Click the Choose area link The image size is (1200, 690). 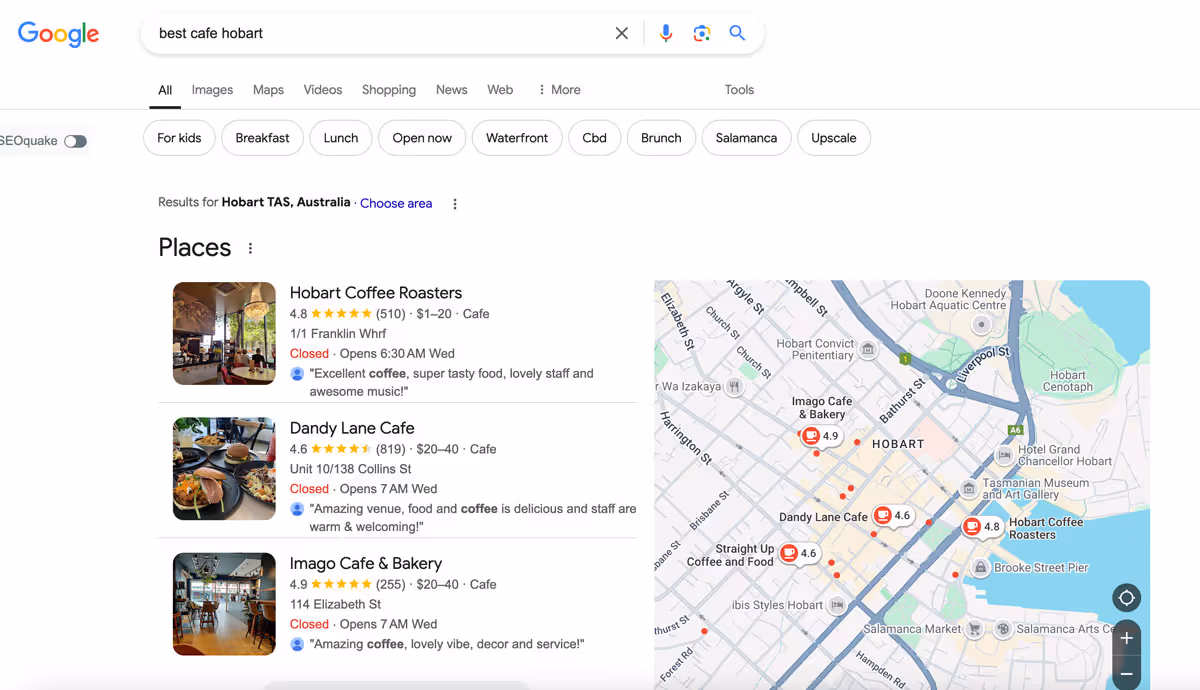click(396, 203)
